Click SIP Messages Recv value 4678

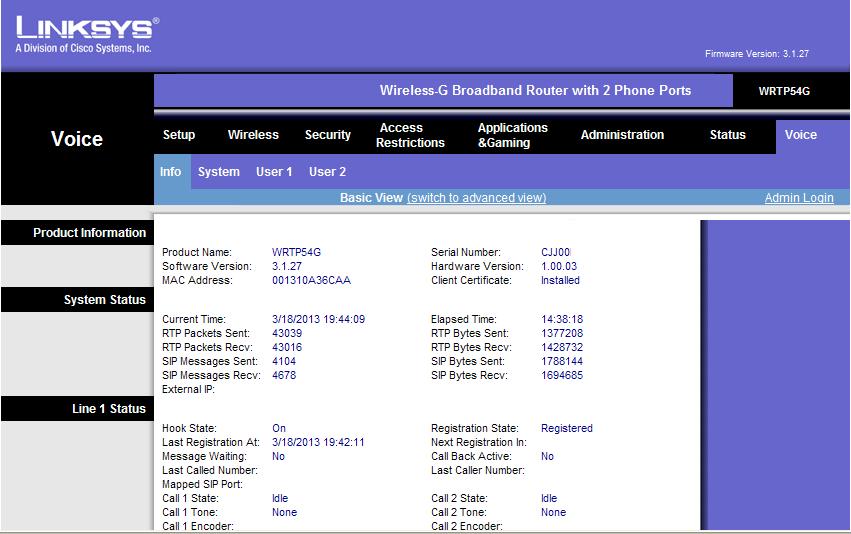click(x=284, y=376)
